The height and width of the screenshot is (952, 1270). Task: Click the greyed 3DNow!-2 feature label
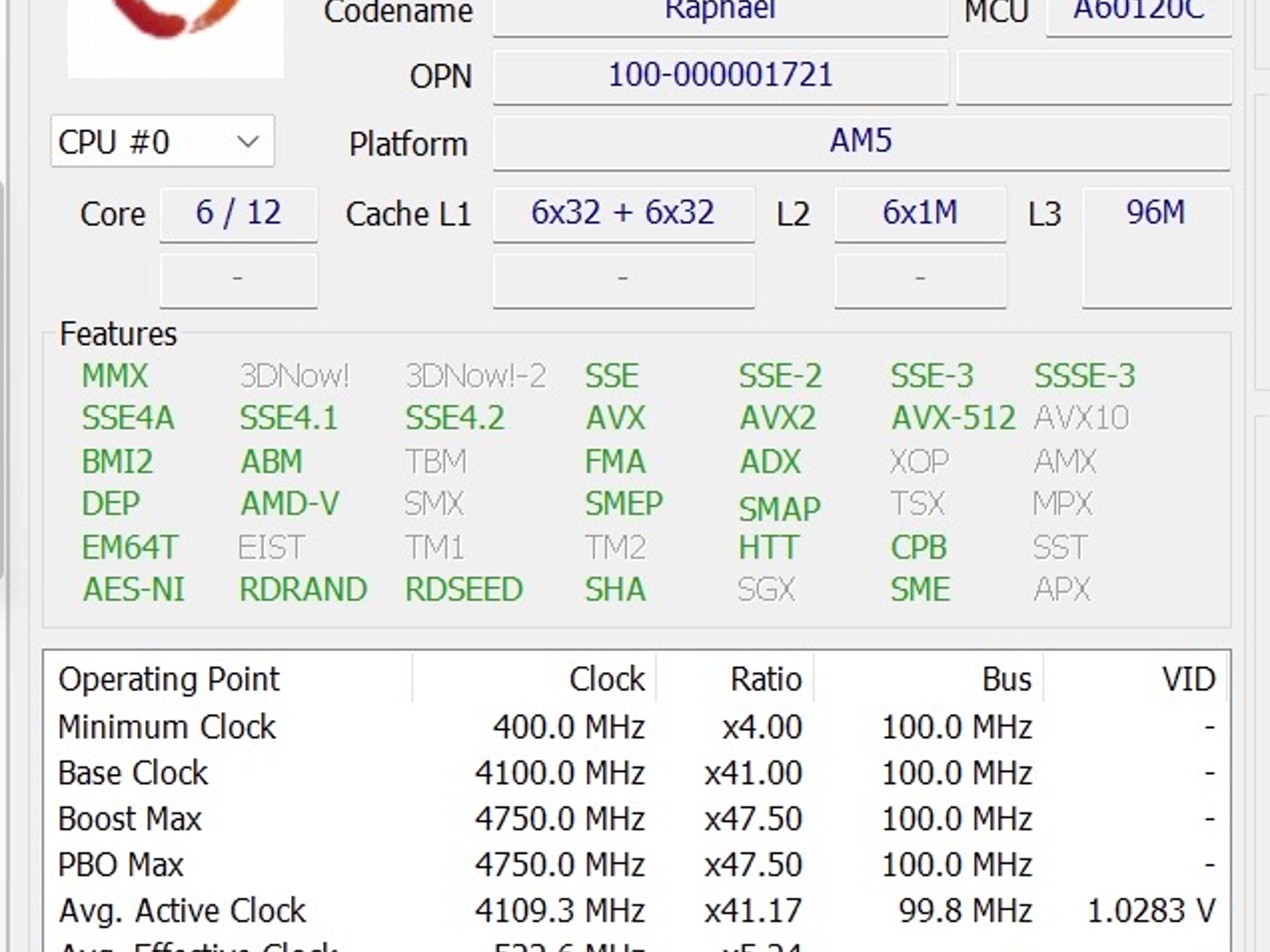476,376
